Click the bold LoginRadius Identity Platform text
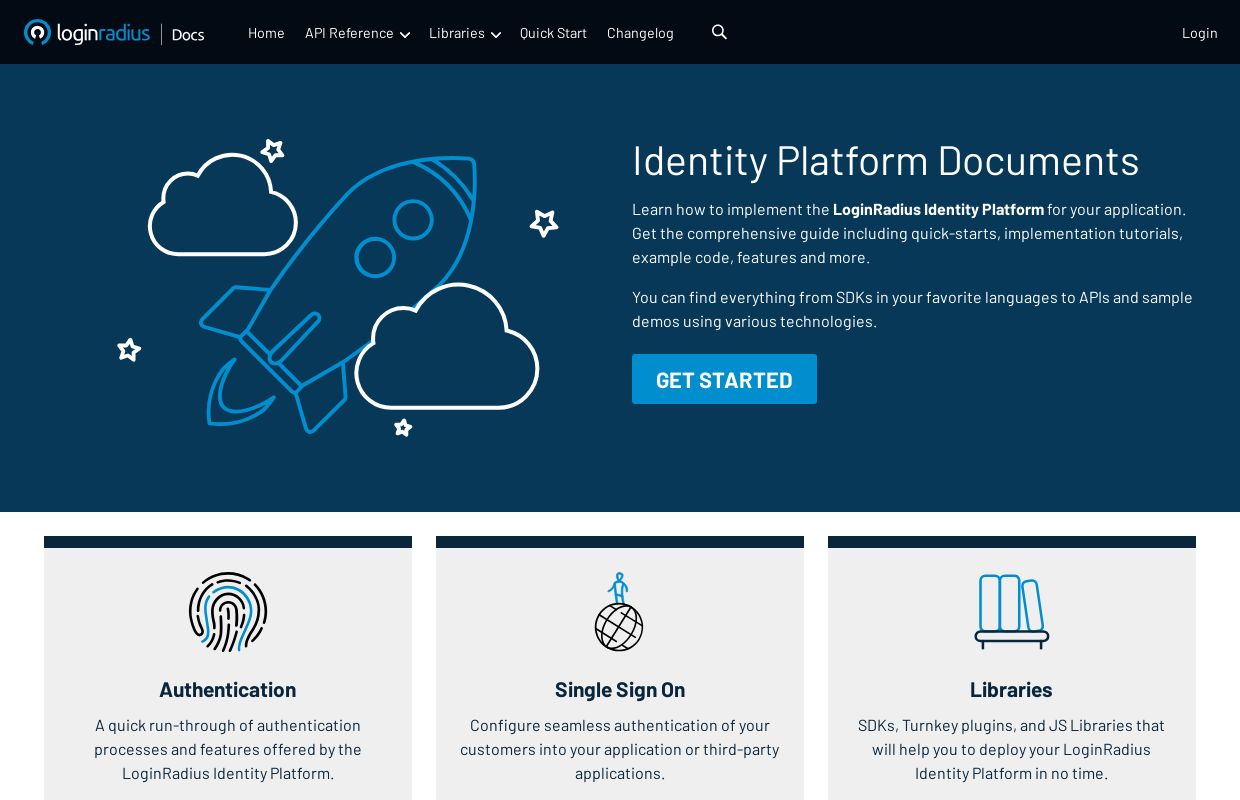1240x800 pixels. [x=938, y=209]
